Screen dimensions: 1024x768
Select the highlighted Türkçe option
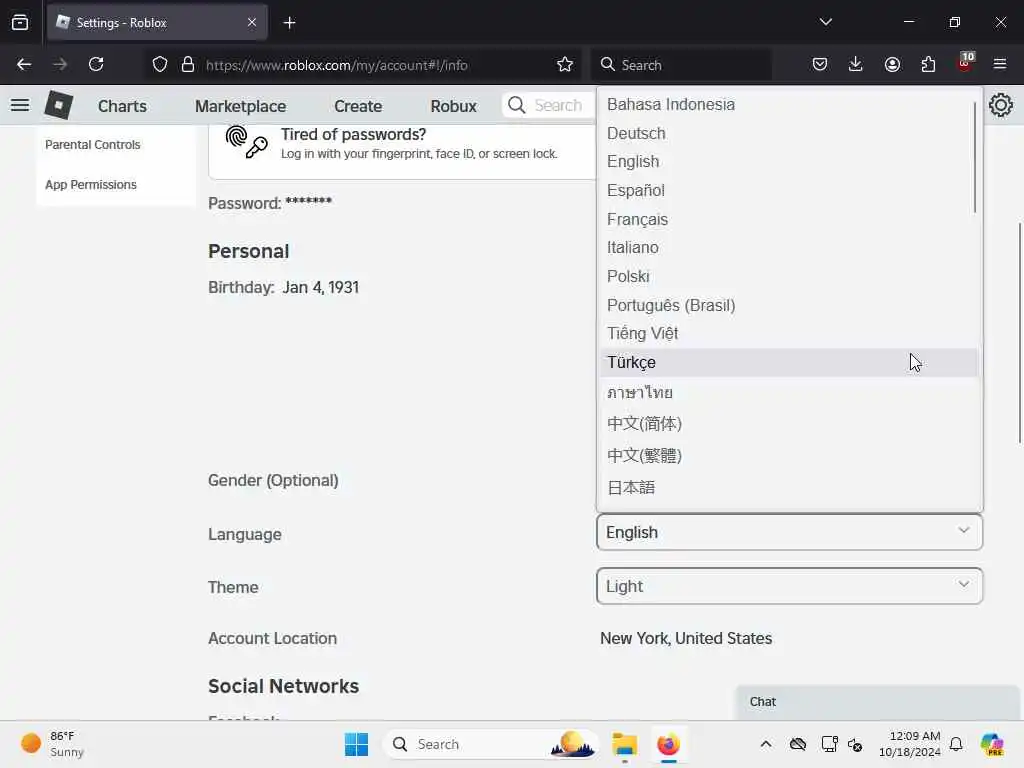coord(788,362)
